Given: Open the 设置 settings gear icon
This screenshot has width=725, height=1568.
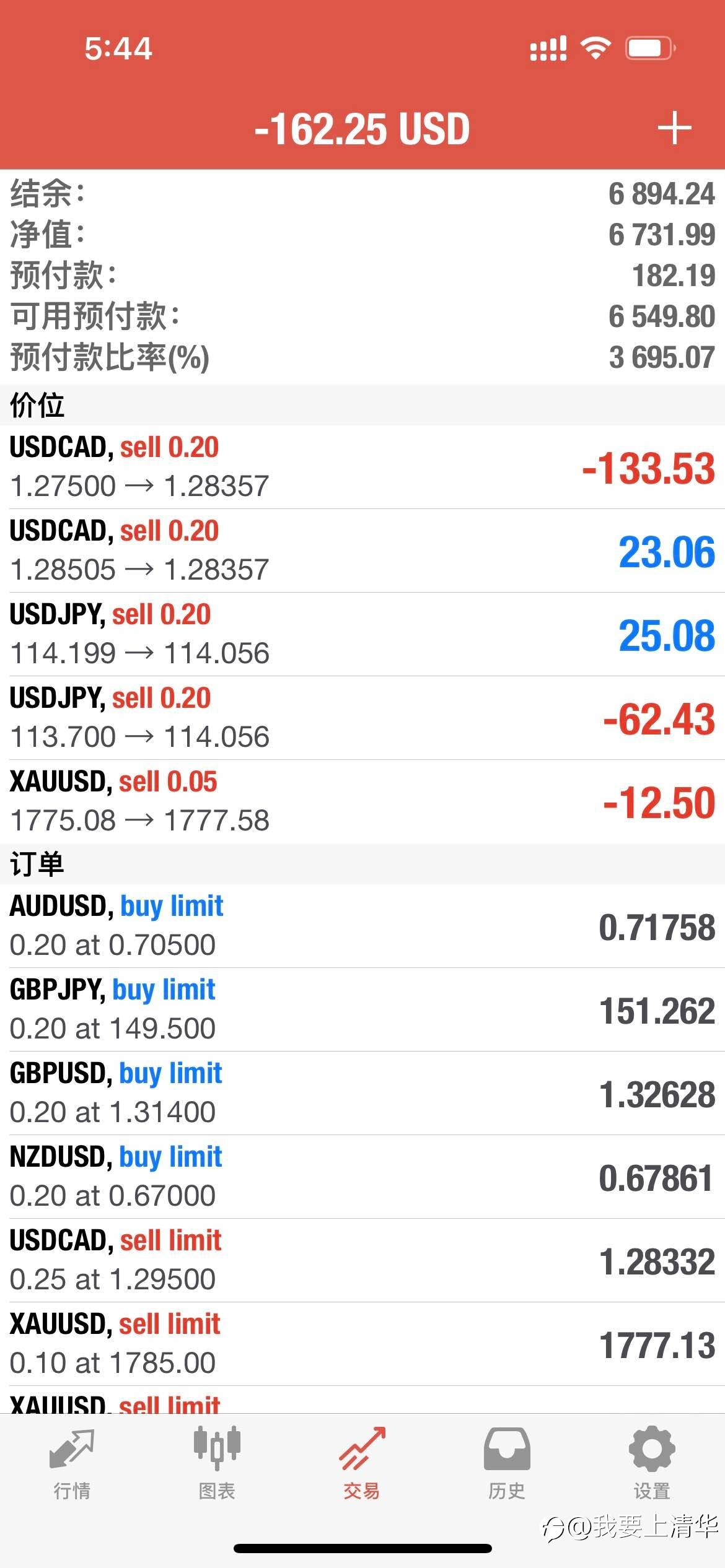Looking at the screenshot, I should click(x=652, y=1449).
